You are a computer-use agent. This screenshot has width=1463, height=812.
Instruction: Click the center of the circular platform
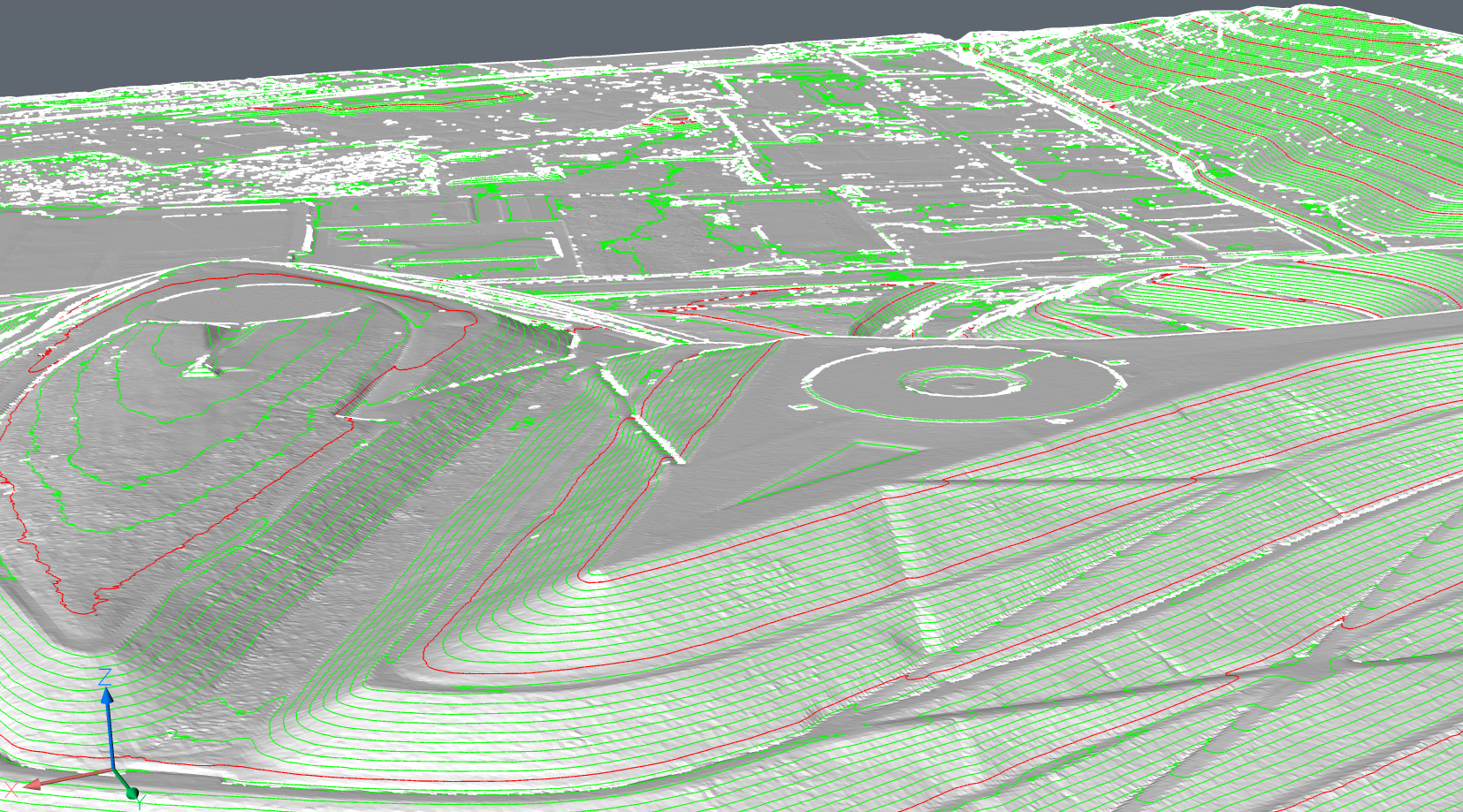tap(961, 384)
